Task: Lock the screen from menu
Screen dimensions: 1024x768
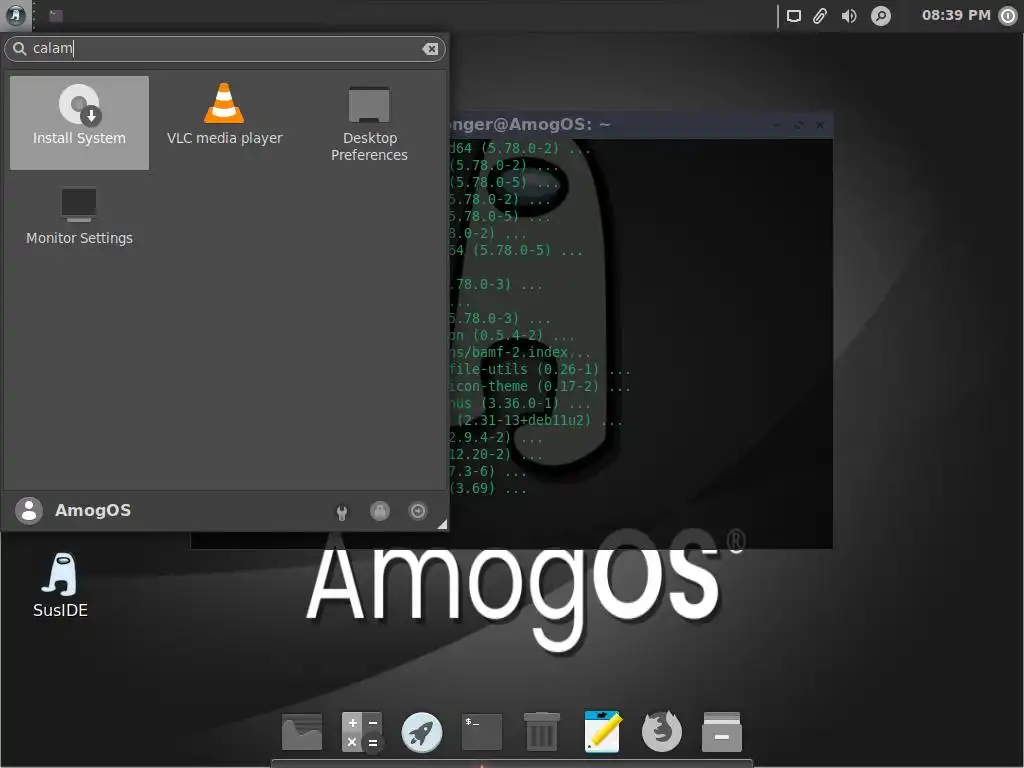Action: click(379, 511)
